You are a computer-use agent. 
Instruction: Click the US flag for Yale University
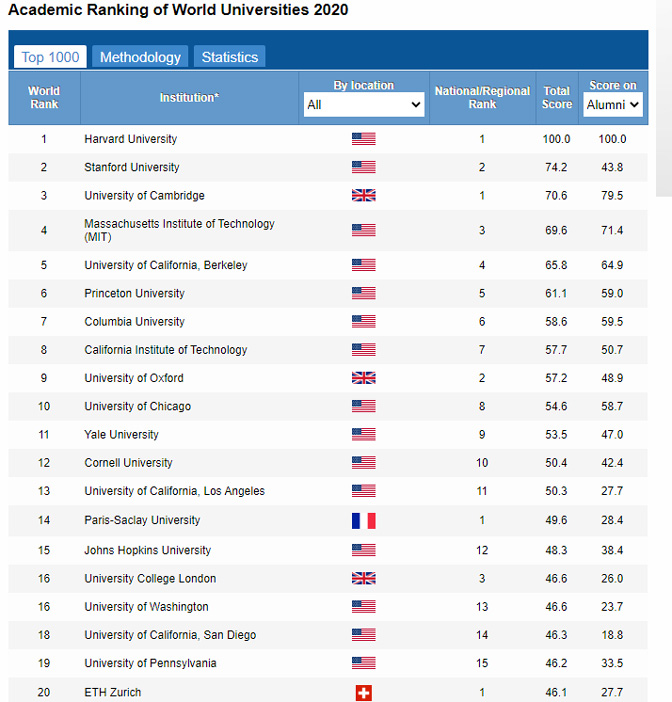[x=363, y=434]
